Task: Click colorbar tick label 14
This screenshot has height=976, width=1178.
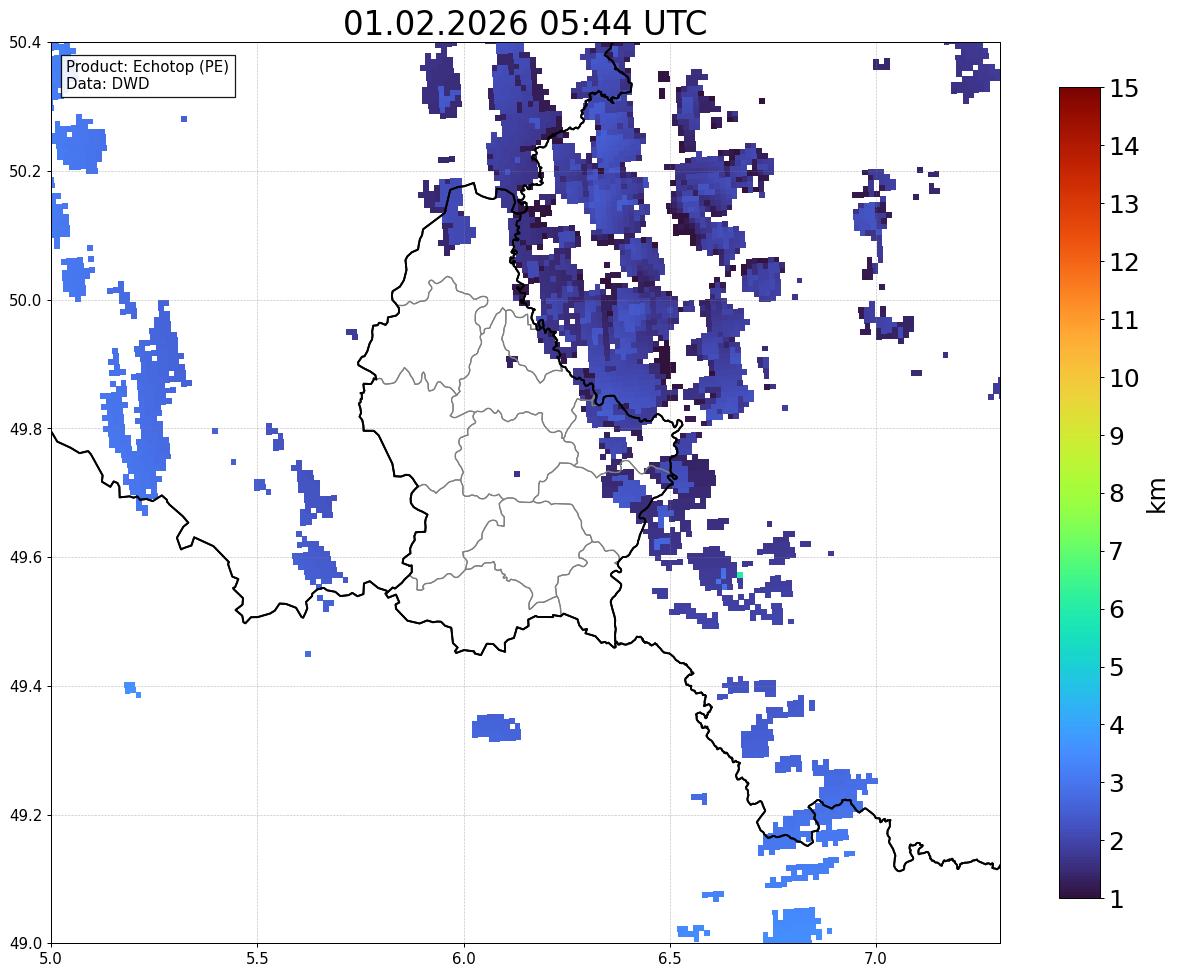Action: pos(1124,147)
